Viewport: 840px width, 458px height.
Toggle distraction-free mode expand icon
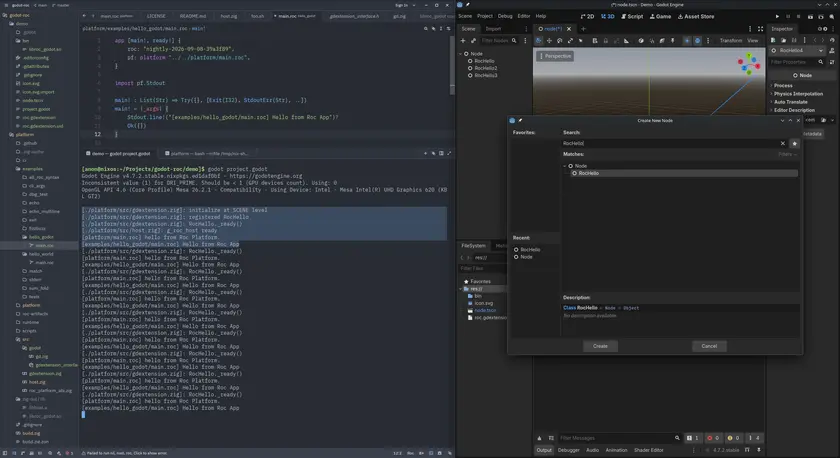click(x=760, y=29)
